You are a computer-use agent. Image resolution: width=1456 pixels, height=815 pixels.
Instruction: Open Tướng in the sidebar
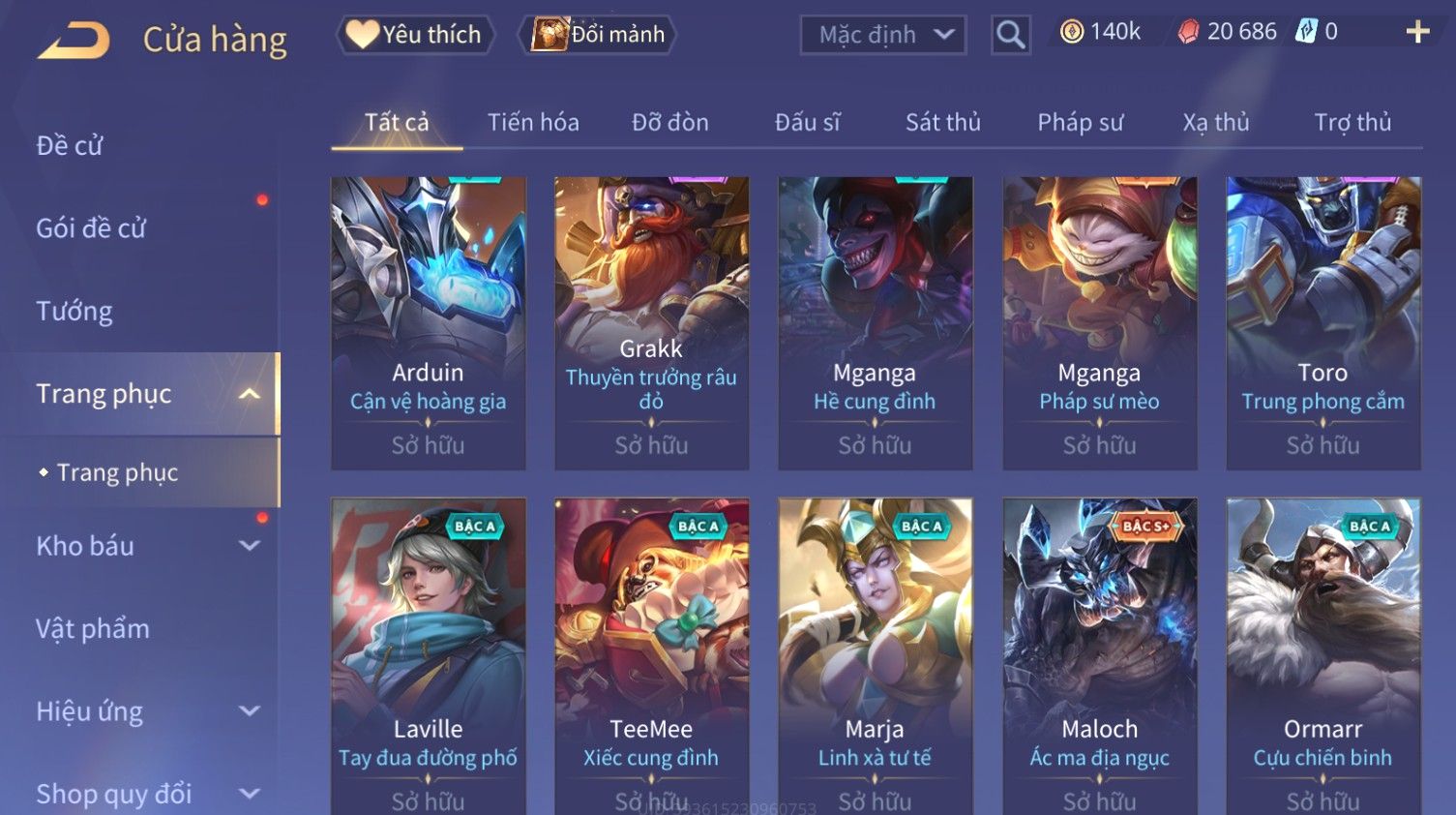point(74,312)
